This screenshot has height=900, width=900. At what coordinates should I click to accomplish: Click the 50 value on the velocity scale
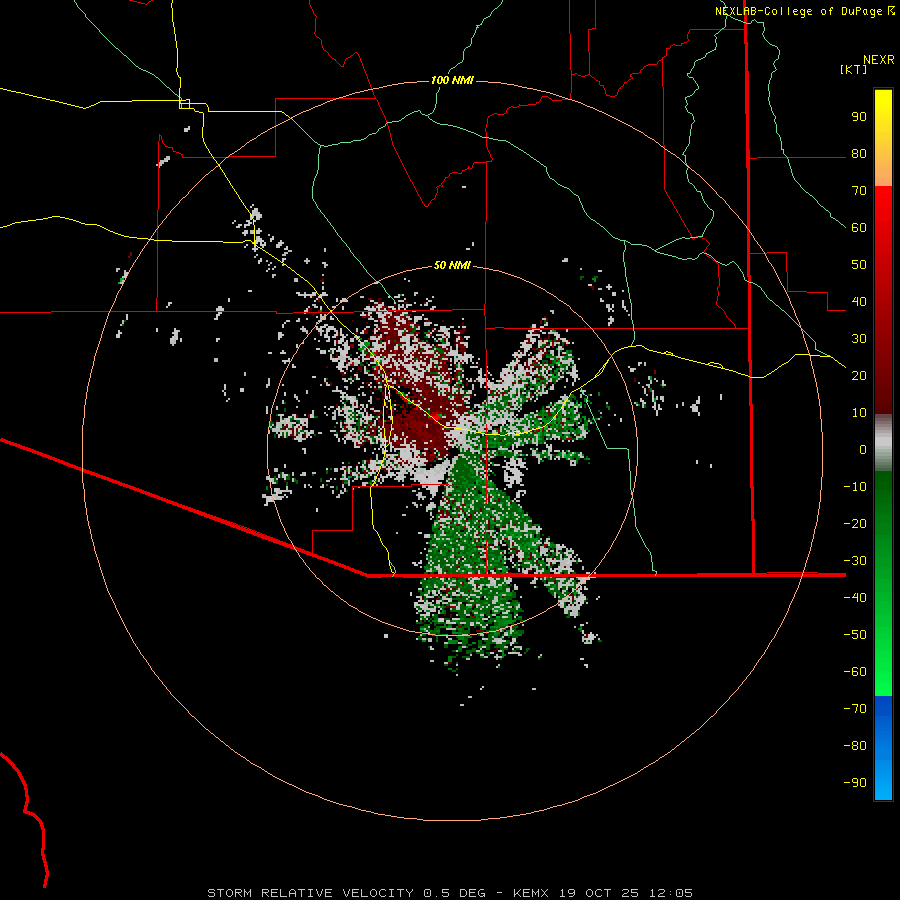click(x=859, y=265)
